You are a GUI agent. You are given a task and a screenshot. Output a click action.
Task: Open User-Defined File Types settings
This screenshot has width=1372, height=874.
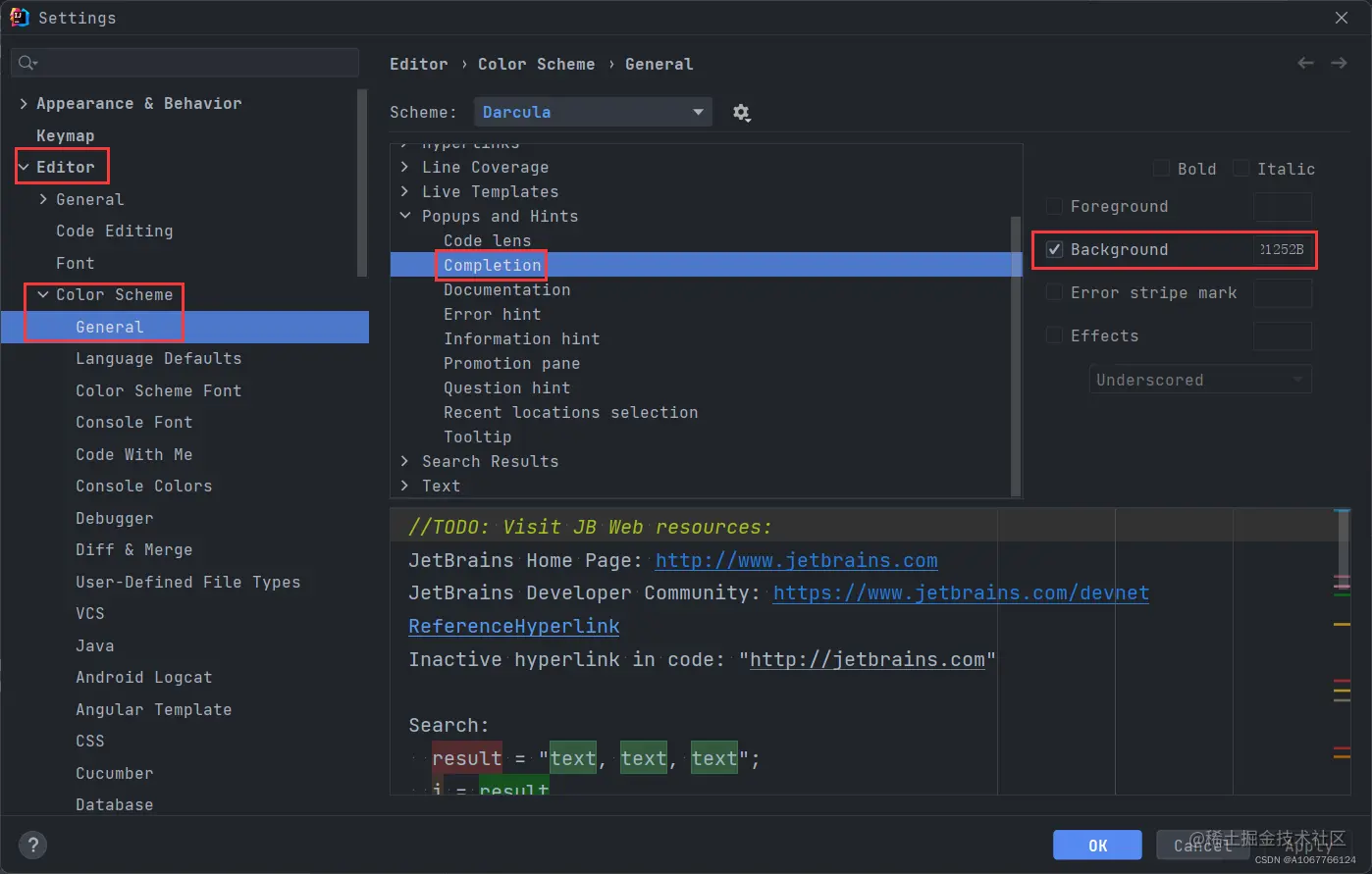188,582
